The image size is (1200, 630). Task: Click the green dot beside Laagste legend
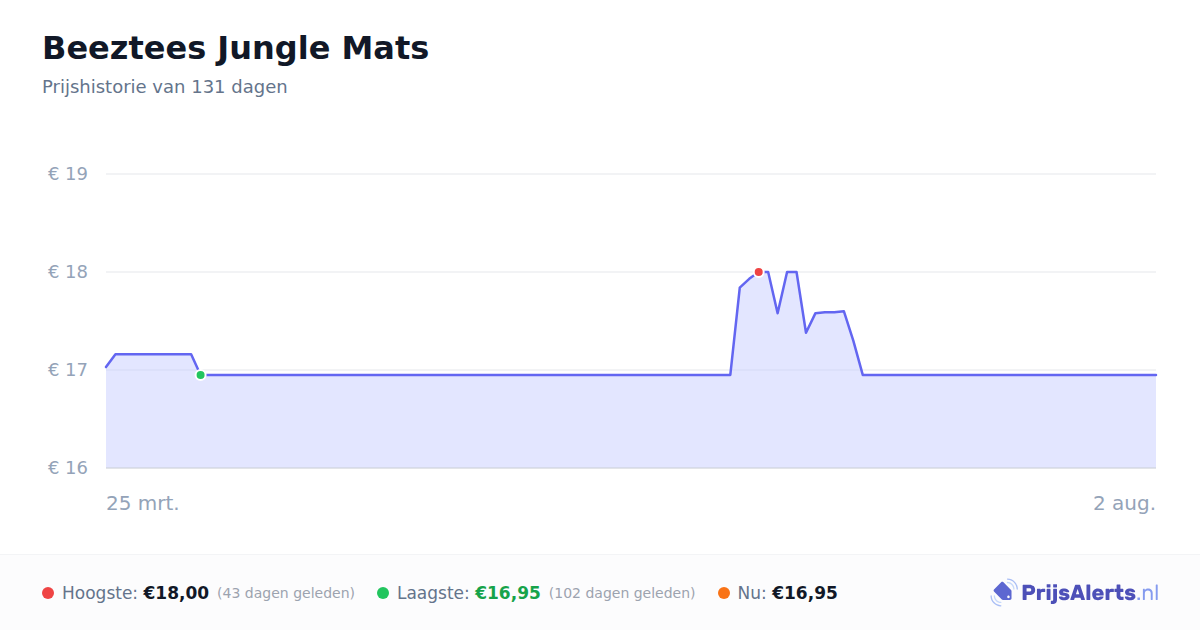tap(383, 593)
